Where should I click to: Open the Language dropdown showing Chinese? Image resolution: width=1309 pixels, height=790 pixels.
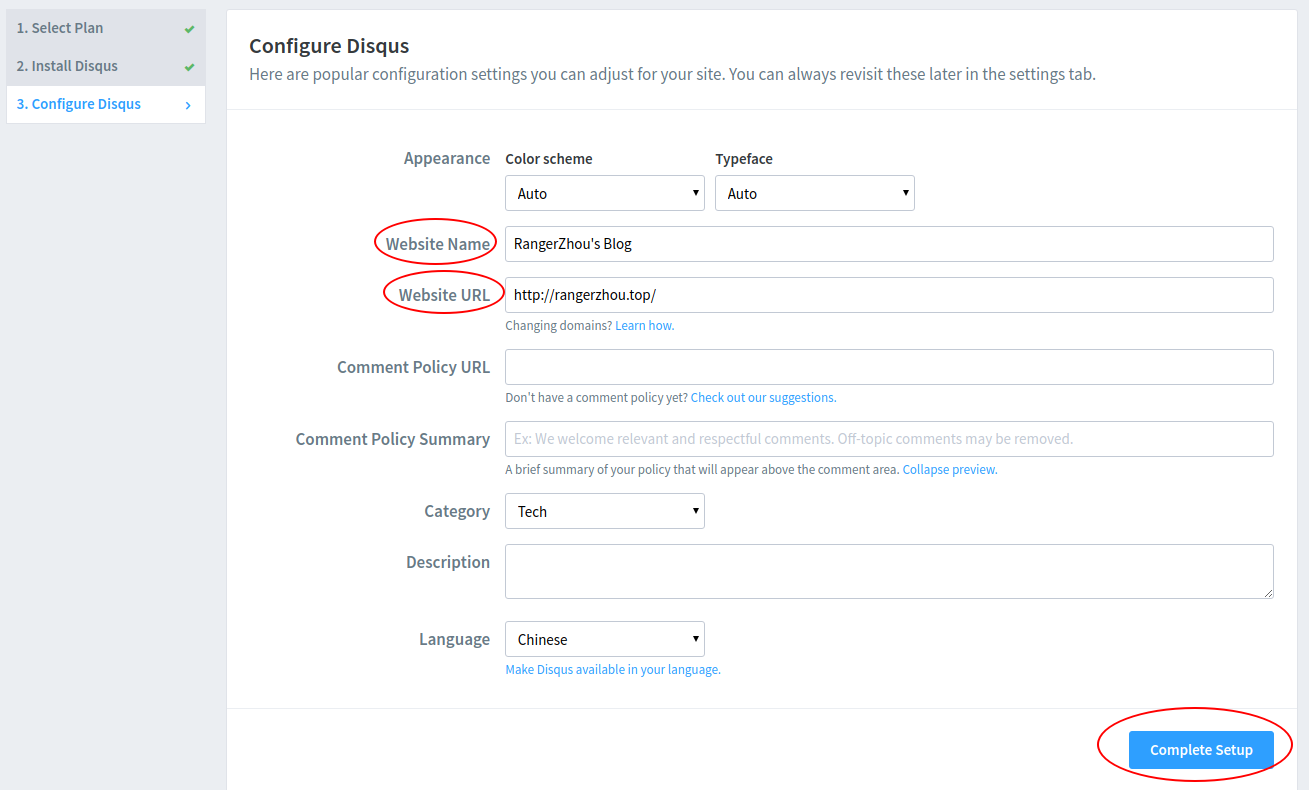[605, 639]
